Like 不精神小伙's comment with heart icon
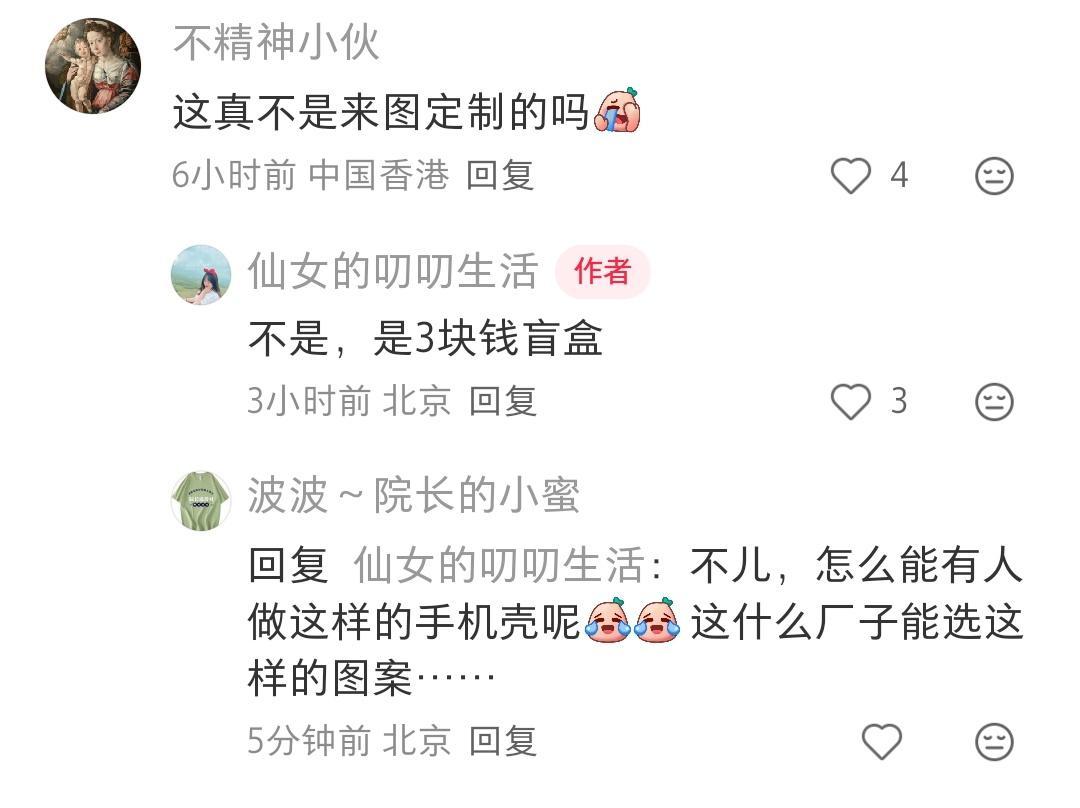Image resolution: width=1080 pixels, height=808 pixels. pos(850,175)
